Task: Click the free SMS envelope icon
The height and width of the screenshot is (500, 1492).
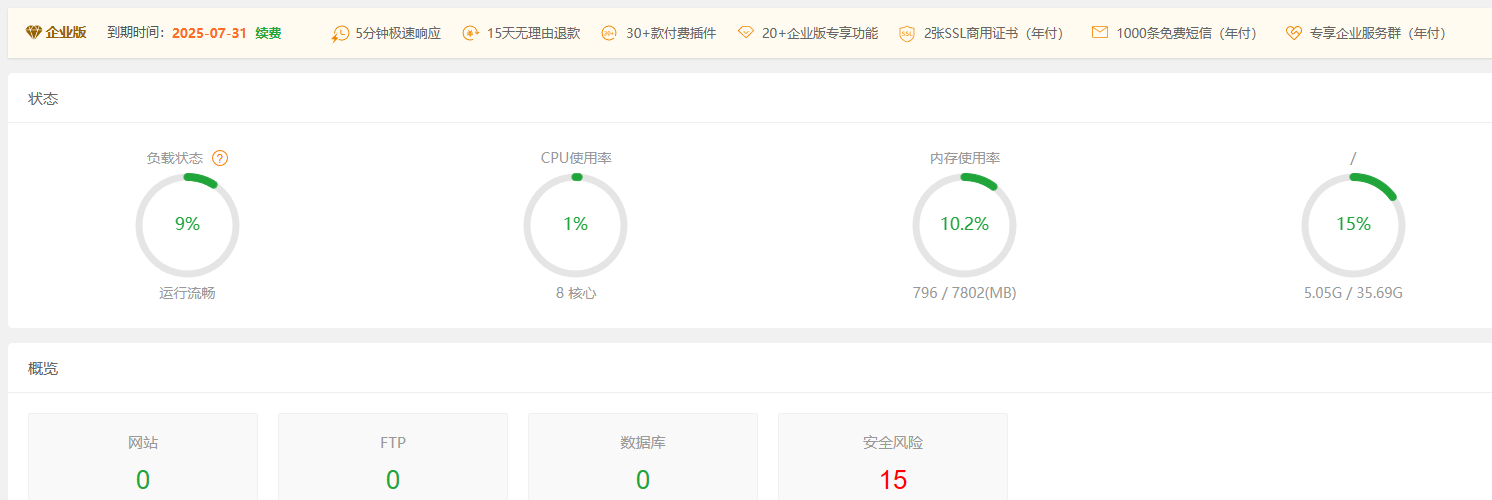Action: pyautogui.click(x=1100, y=33)
